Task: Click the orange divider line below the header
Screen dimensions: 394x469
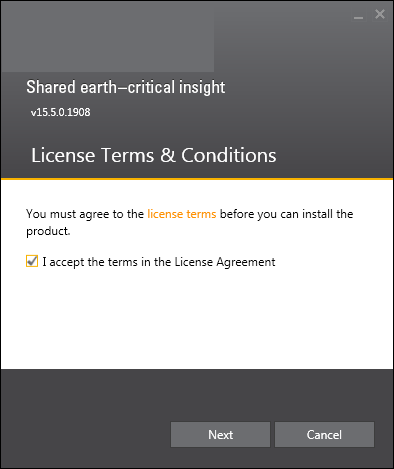Action: point(197,179)
